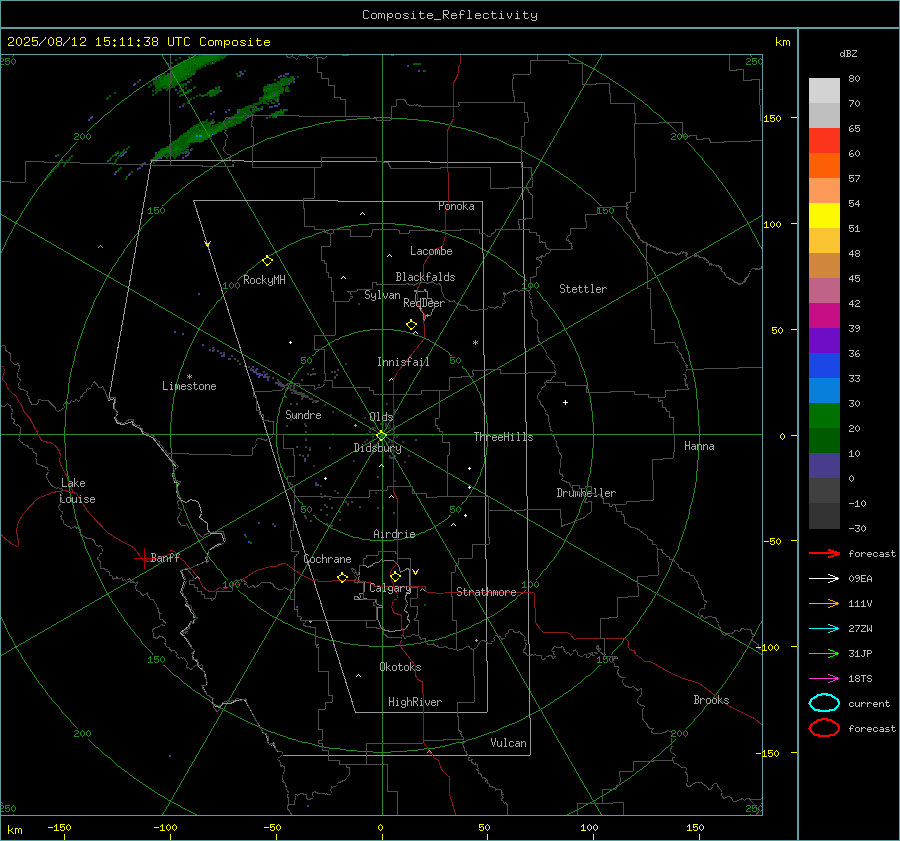Click the Sylvan label
The image size is (900, 841).
(382, 295)
